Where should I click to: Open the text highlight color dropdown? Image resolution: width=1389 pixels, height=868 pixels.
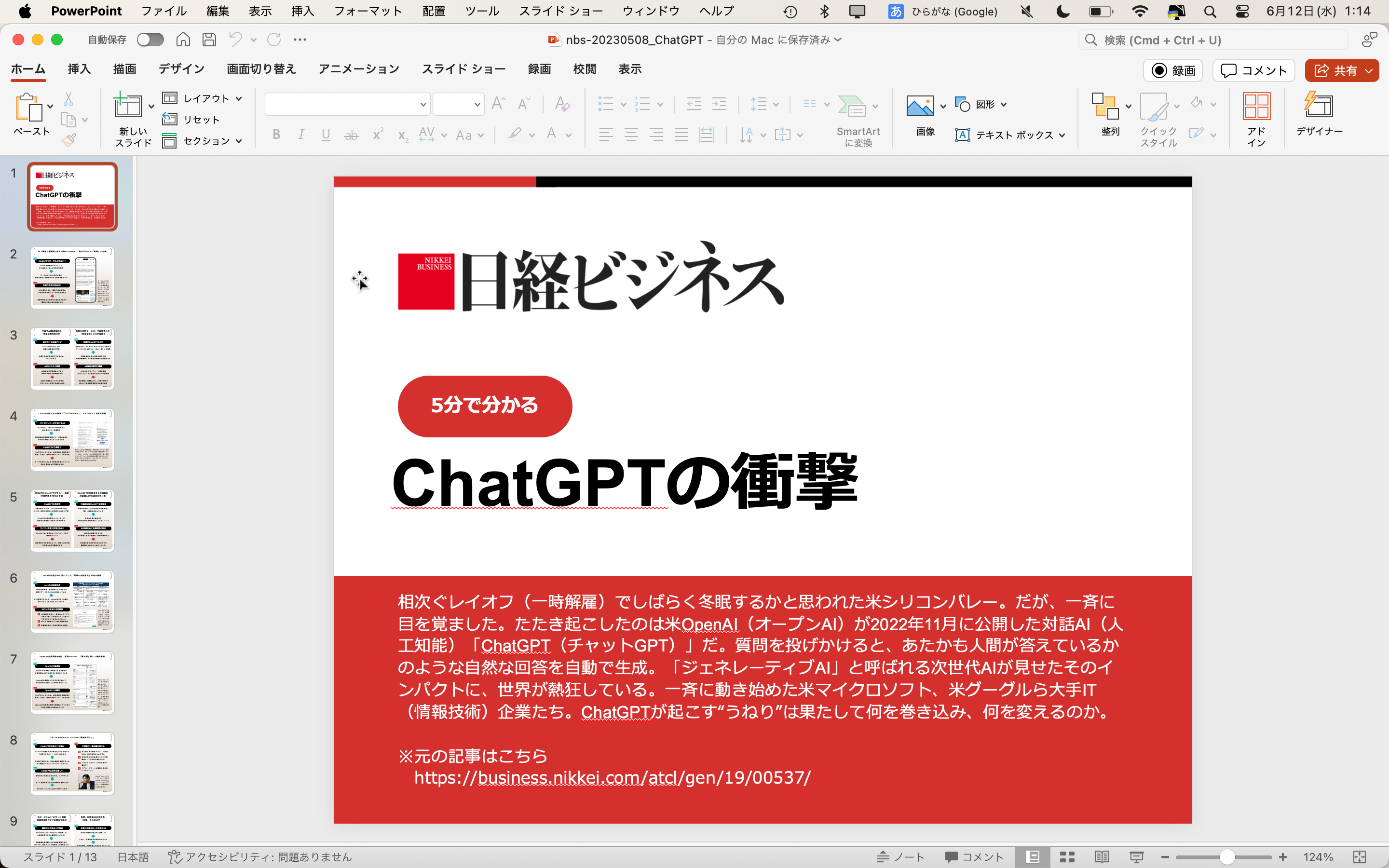tap(532, 136)
